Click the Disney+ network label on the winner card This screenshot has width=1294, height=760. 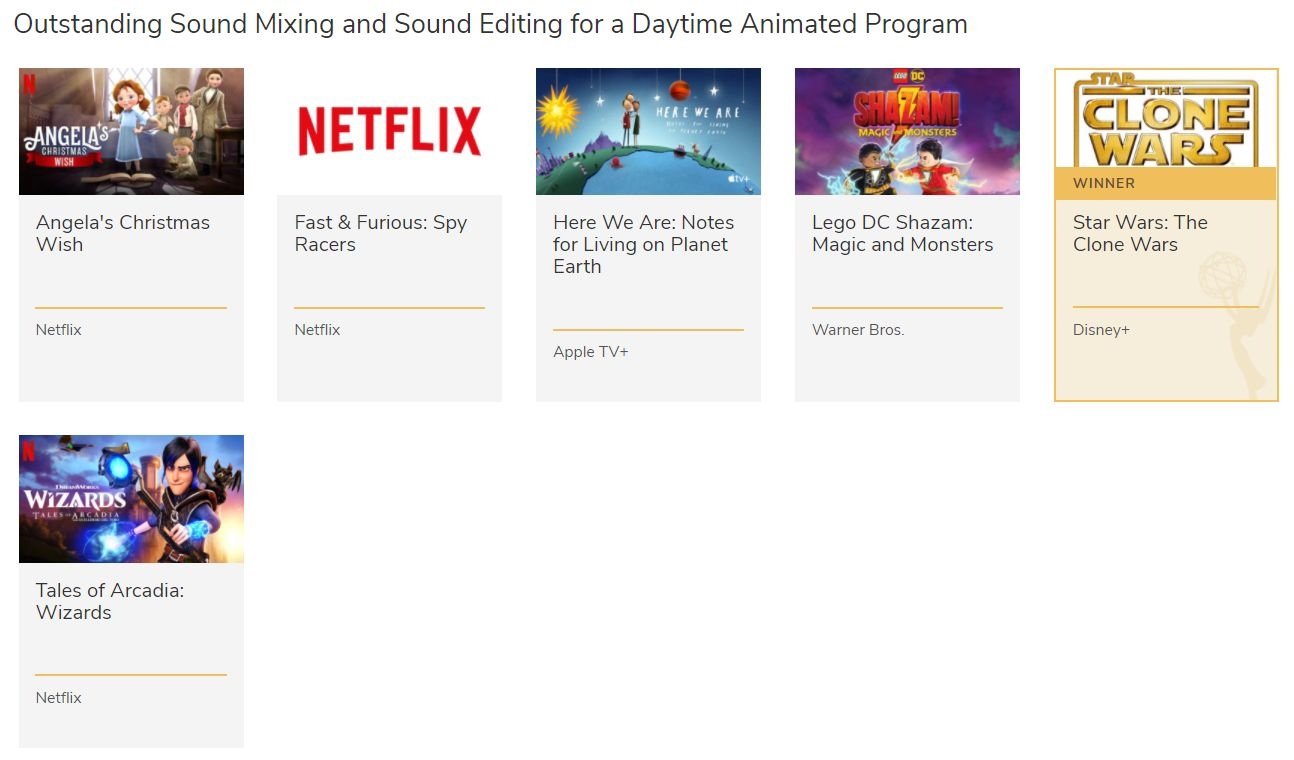pos(1101,329)
